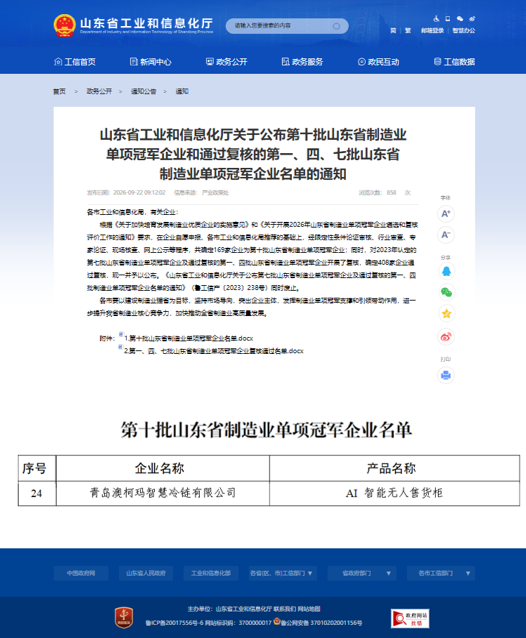The height and width of the screenshot is (638, 526).
Task: Expand 各省(区、市)工信部门 dropdown
Action: [283, 573]
